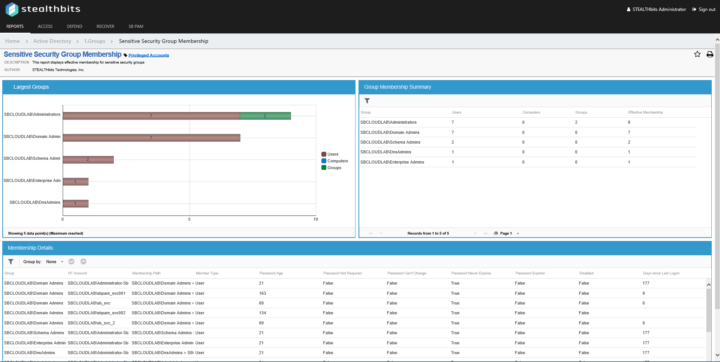Image resolution: width=720 pixels, height=362 pixels.
Task: Click SBCLOUDLAB\labpam_svc001 account cell
Action: coord(96,293)
